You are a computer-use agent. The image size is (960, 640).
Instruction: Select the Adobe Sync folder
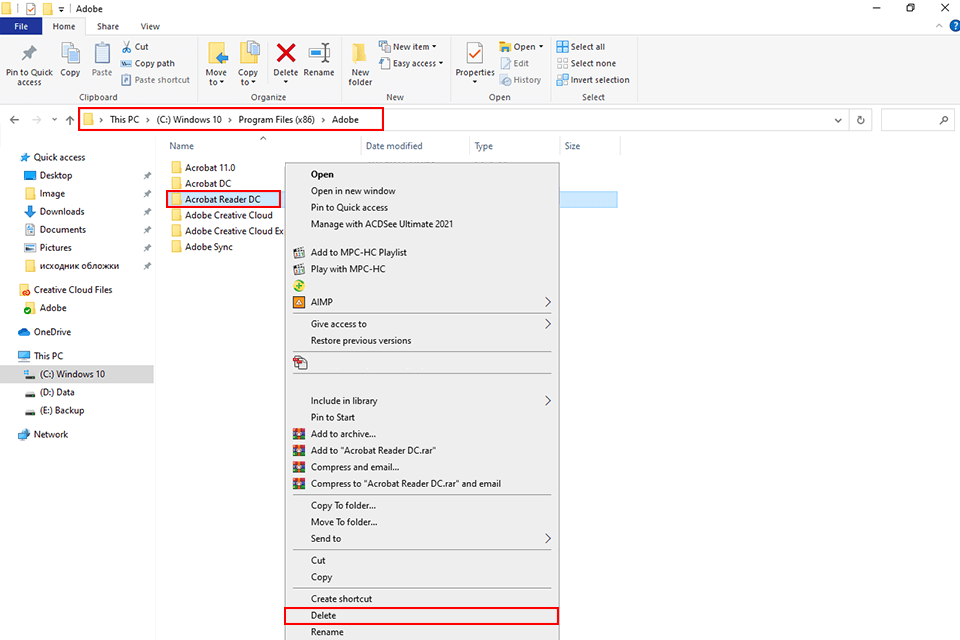coord(209,247)
